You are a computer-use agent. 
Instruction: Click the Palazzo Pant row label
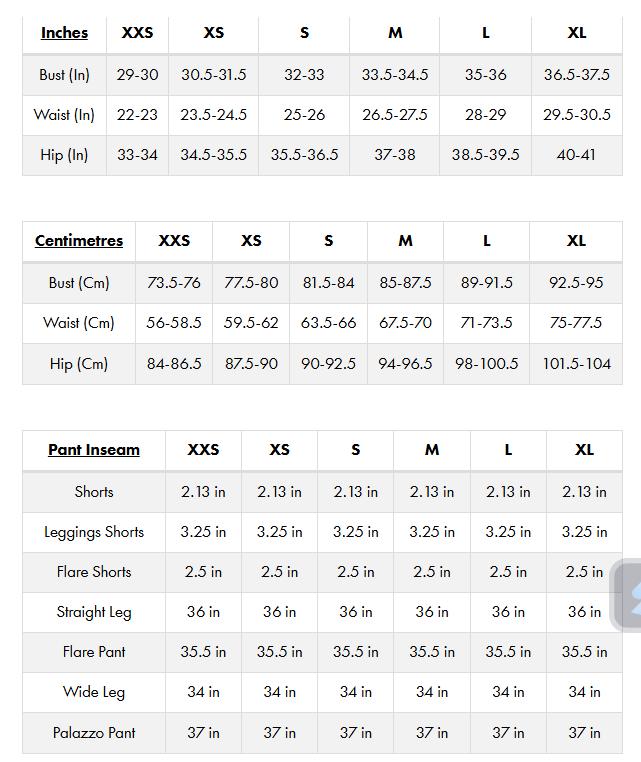click(x=94, y=733)
